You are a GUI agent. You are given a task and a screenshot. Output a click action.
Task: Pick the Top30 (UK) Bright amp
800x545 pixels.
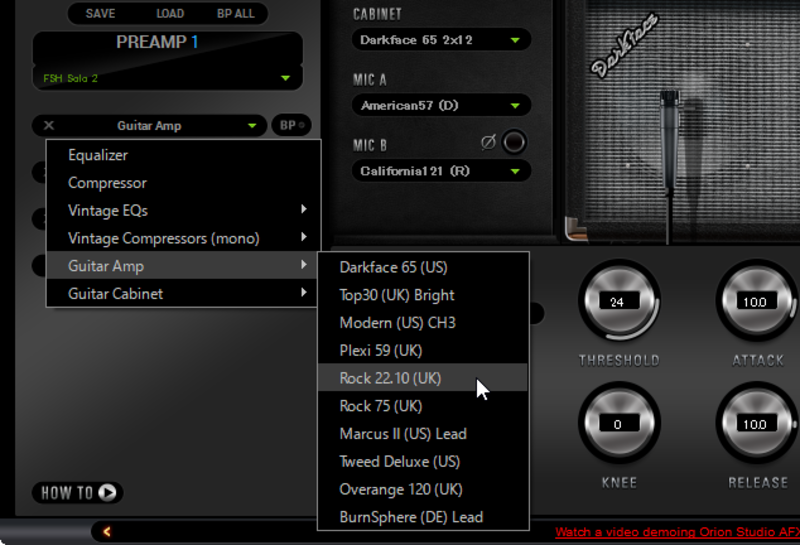(x=423, y=295)
